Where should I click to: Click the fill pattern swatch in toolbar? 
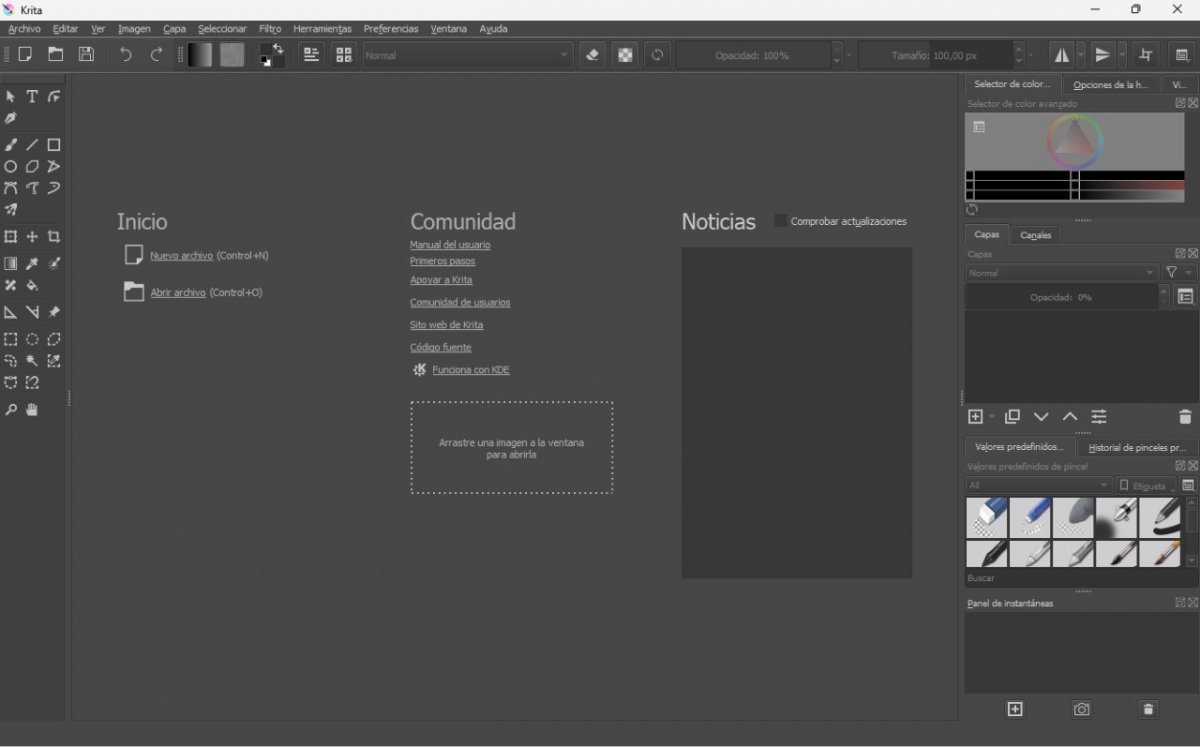[232, 55]
